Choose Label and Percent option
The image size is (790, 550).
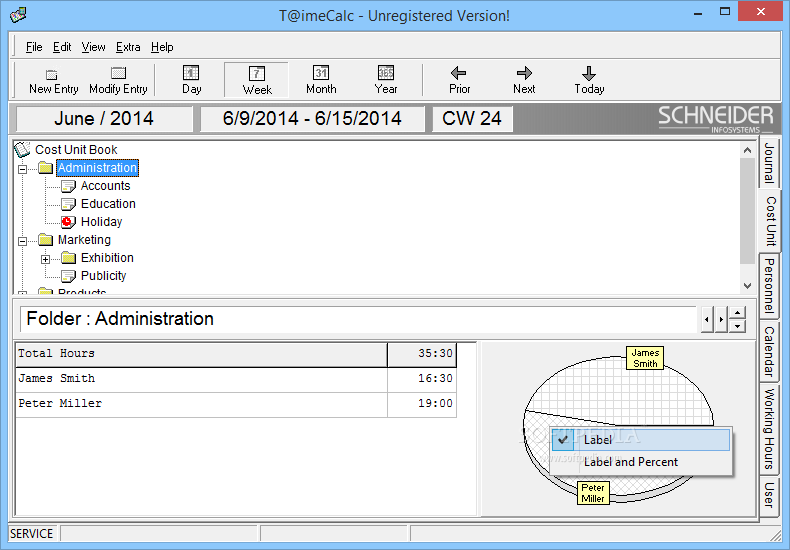(640, 462)
